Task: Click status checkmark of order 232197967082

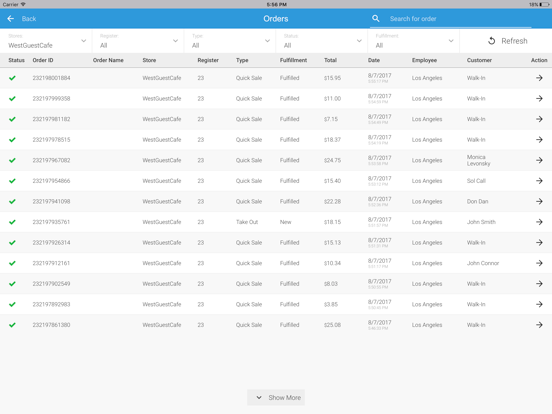Action: pyautogui.click(x=12, y=160)
